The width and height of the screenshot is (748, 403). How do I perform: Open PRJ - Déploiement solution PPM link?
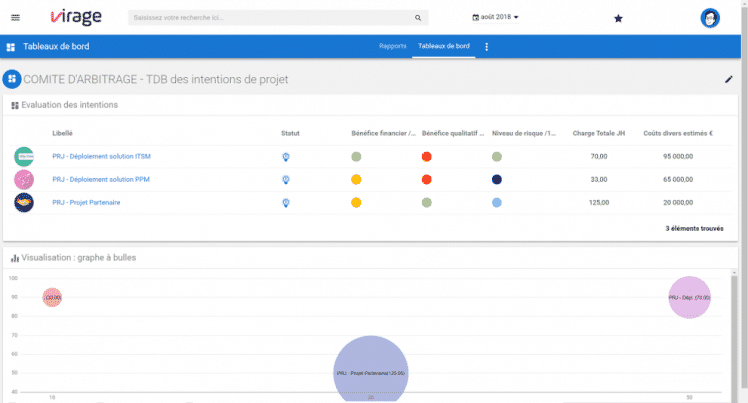[101, 179]
